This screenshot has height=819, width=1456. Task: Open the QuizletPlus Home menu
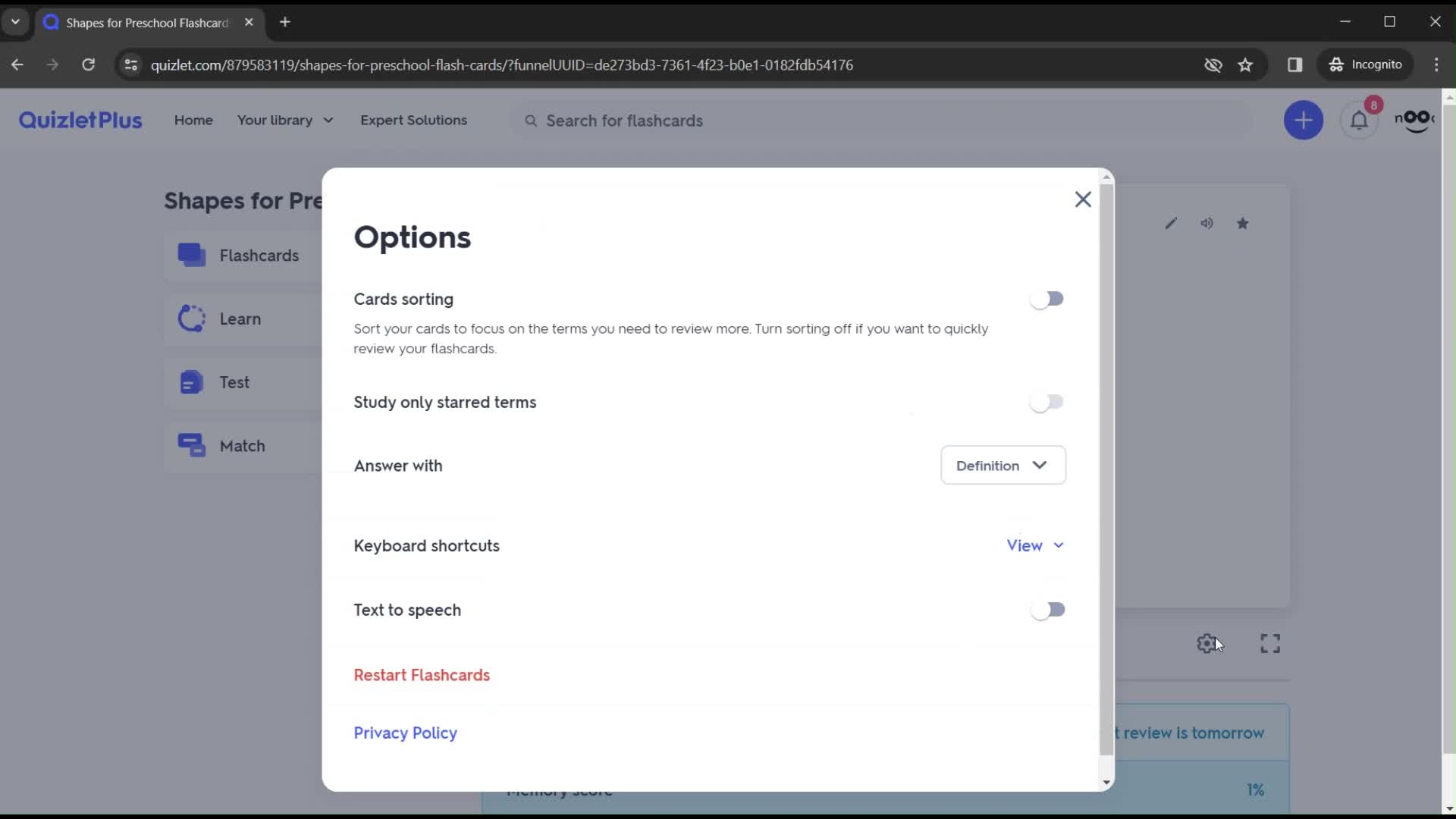(x=194, y=120)
